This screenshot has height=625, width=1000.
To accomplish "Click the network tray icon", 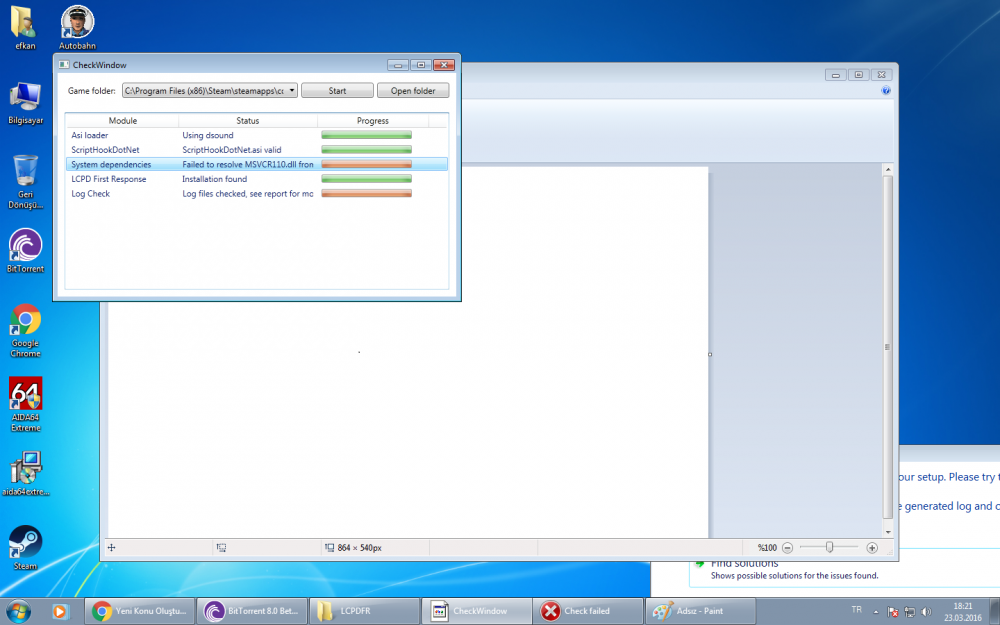I will pos(910,612).
